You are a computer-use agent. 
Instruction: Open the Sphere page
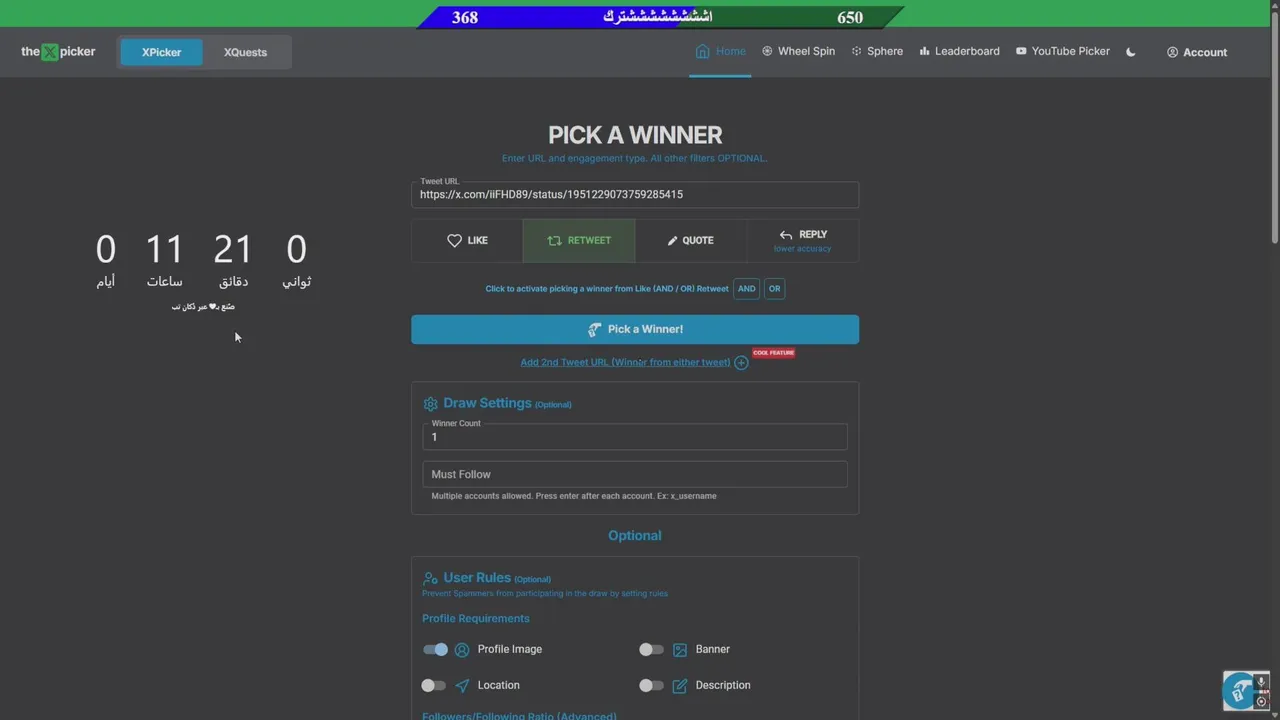coord(877,51)
